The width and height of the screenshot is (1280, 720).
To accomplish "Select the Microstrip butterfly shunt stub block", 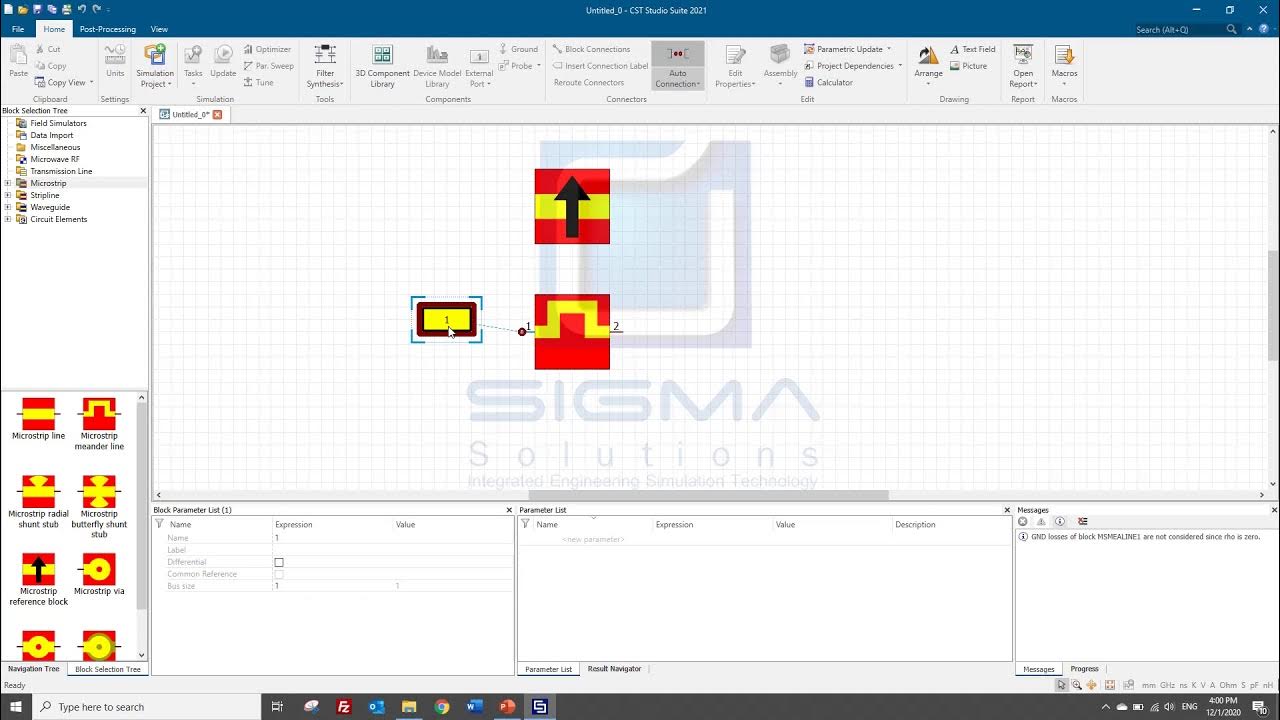I will pyautogui.click(x=99, y=507).
